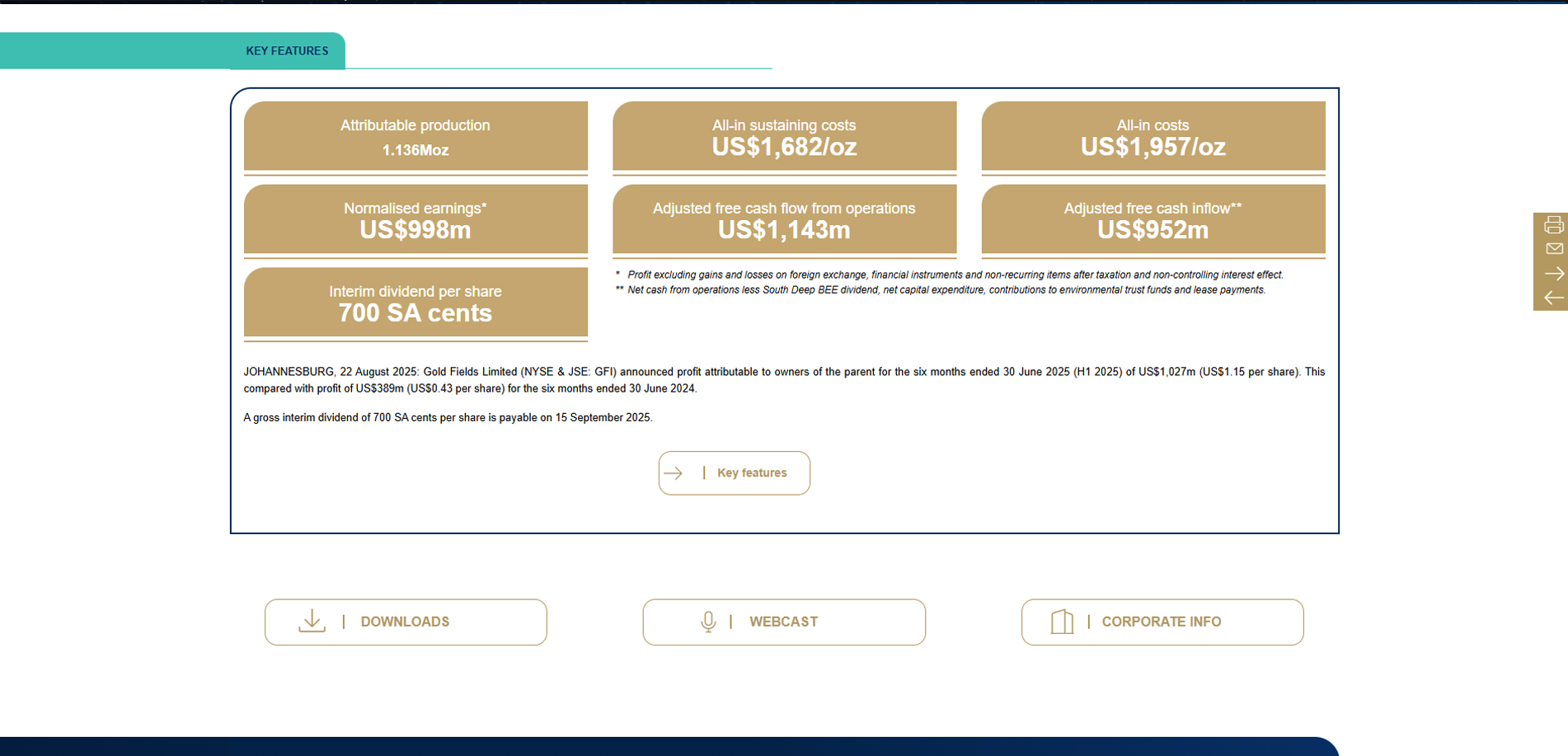Image resolution: width=1568 pixels, height=756 pixels.
Task: Click the microphone webcast icon
Action: pos(708,622)
